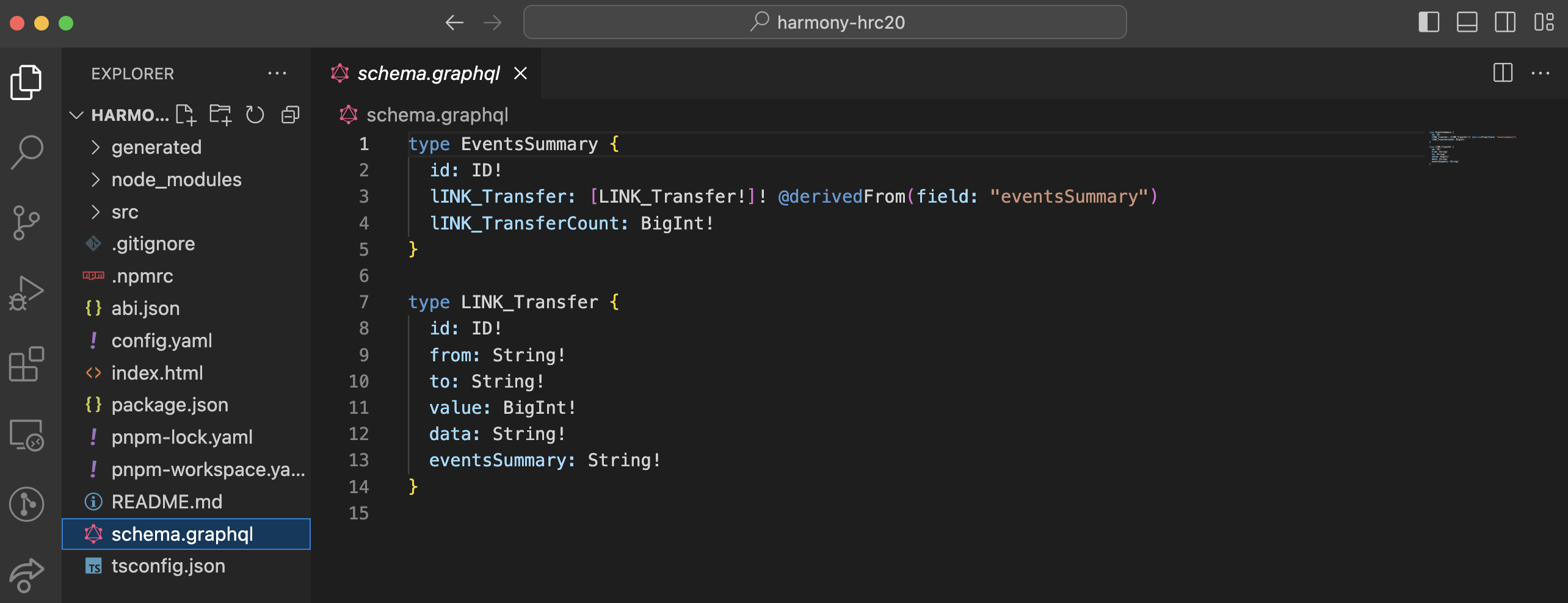Open the Extensions view
This screenshot has height=603, width=1568.
coord(26,364)
